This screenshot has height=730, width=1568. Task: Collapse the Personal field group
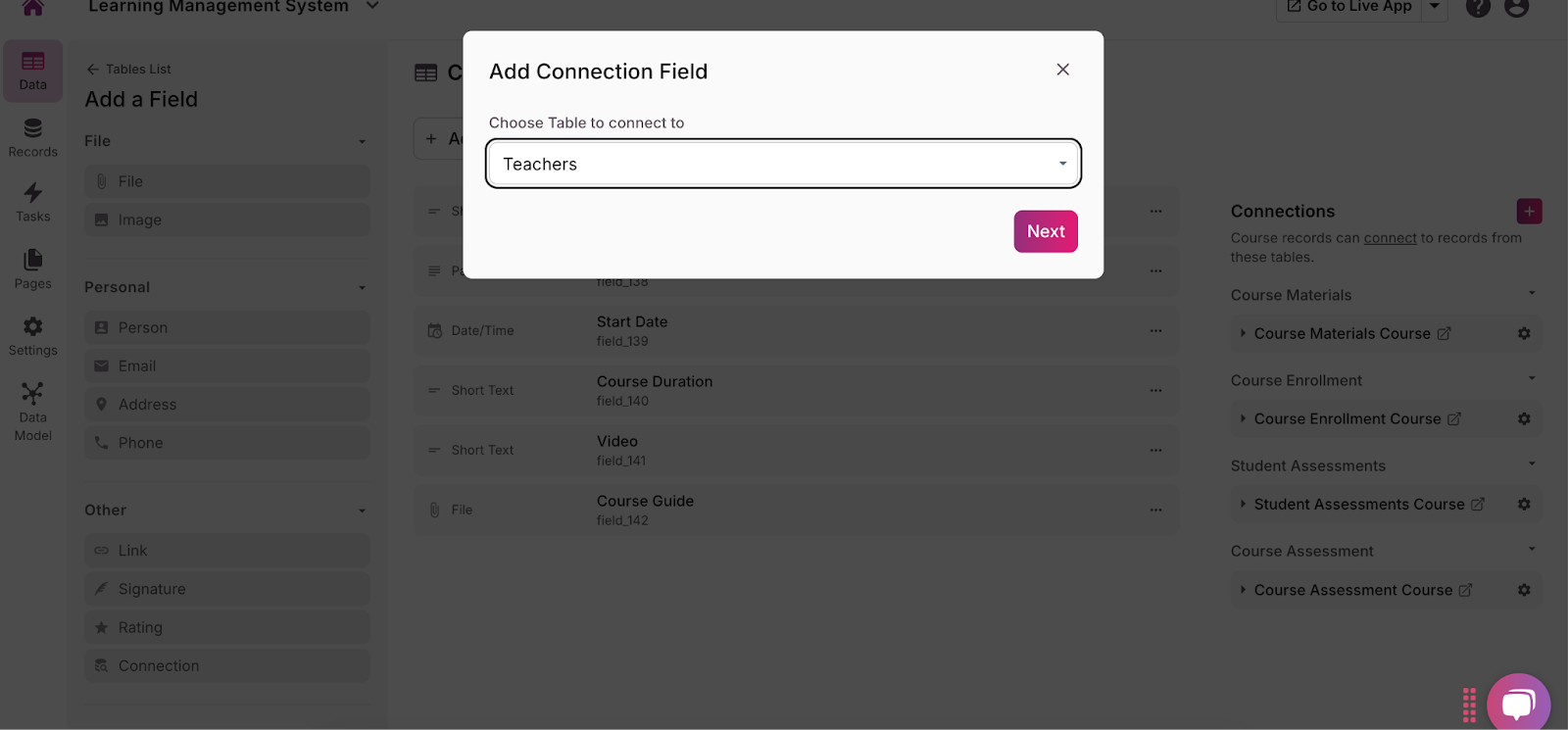(x=362, y=288)
